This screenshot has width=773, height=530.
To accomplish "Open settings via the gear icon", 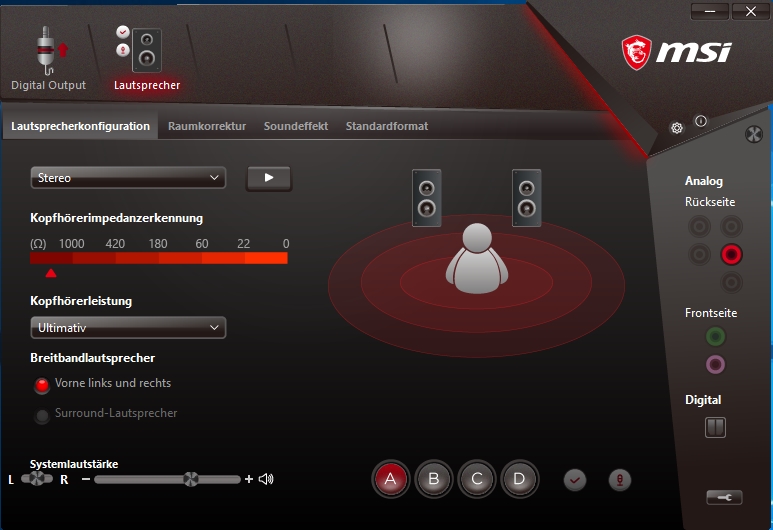I will 677,128.
